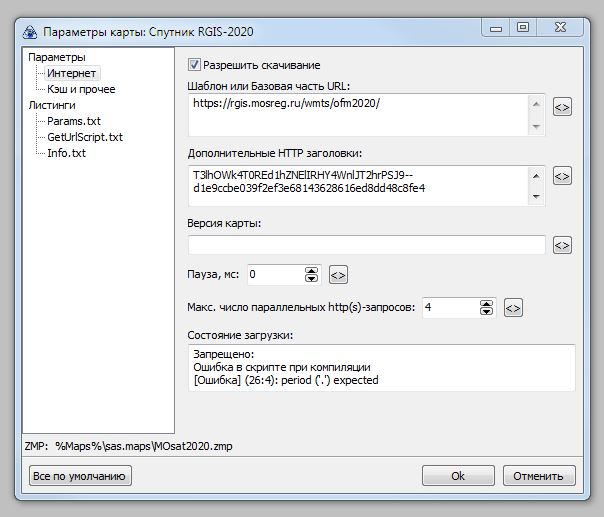Image resolution: width=604 pixels, height=517 pixels.
Task: Click the <> button next to URL template field
Action: coord(562,107)
